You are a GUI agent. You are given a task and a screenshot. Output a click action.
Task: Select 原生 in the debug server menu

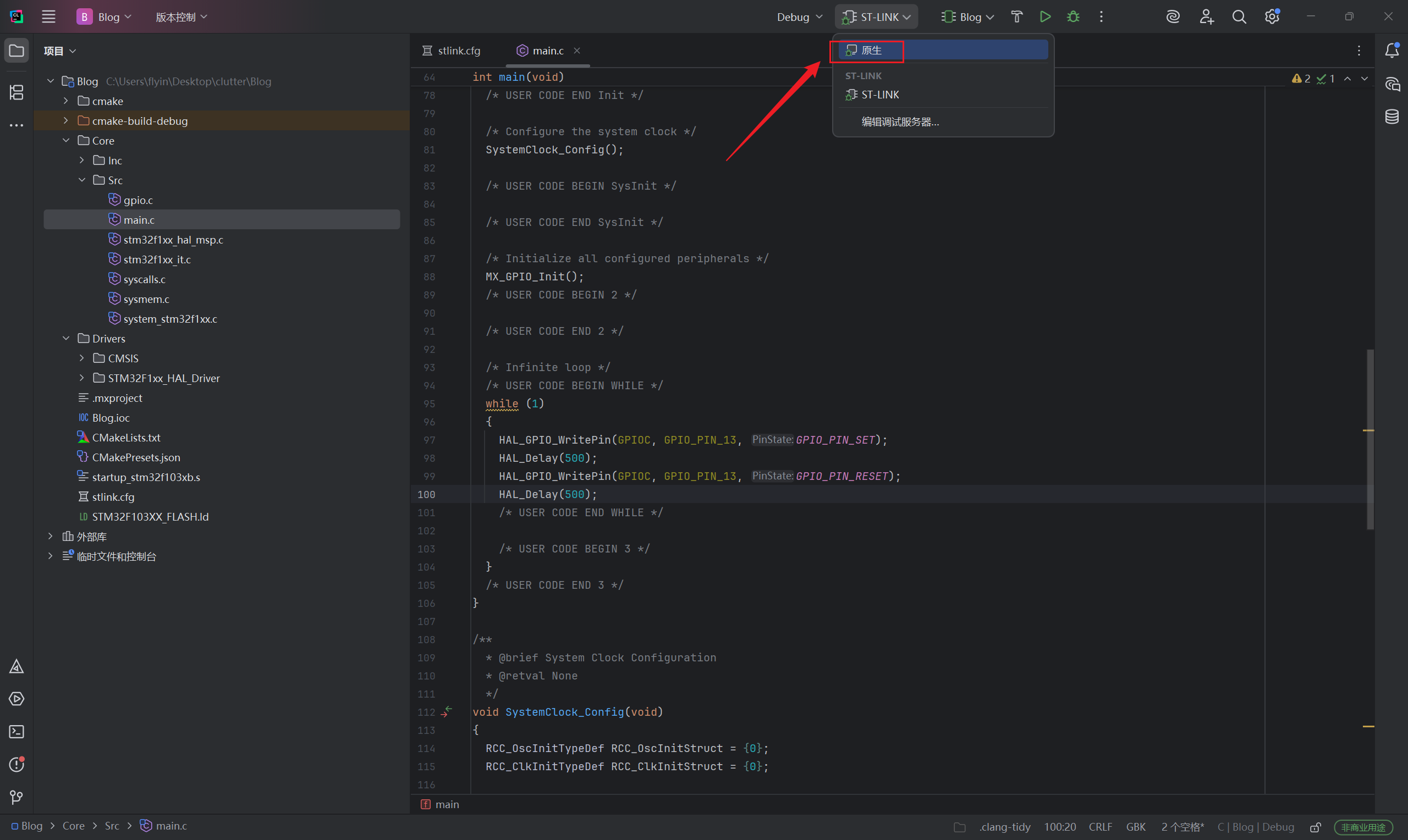click(x=871, y=51)
